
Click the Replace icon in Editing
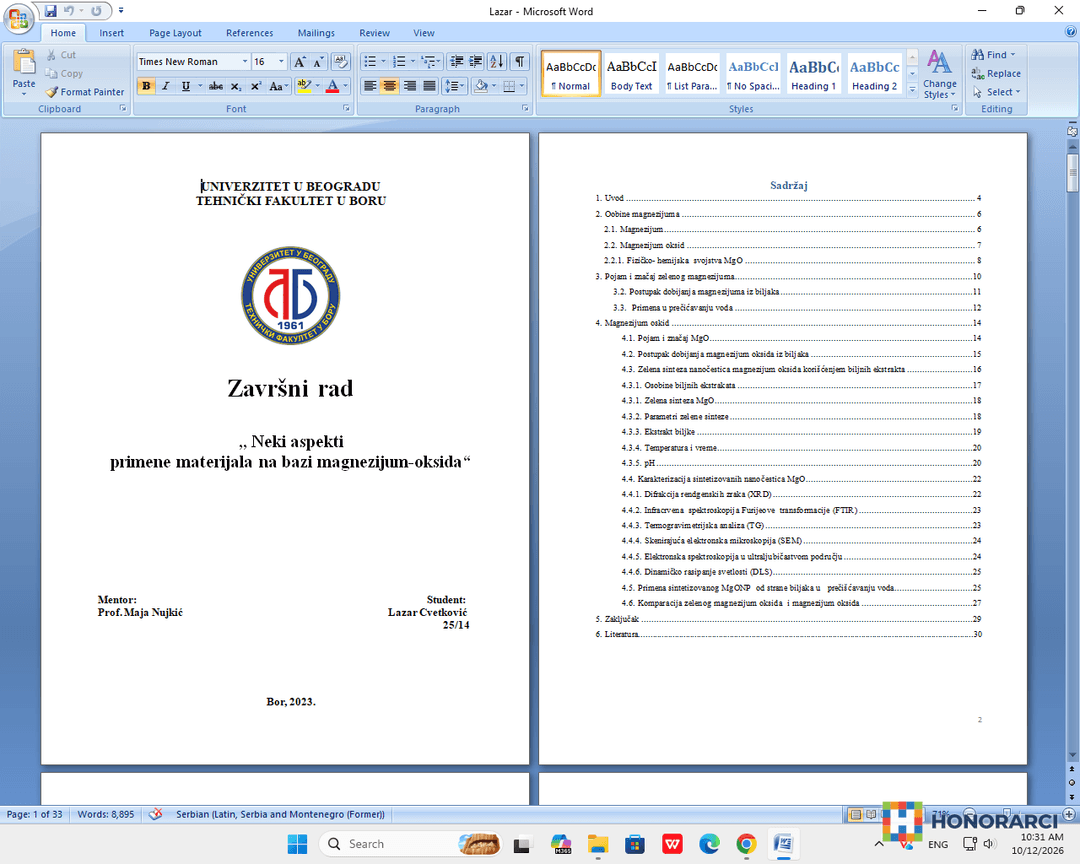(977, 74)
